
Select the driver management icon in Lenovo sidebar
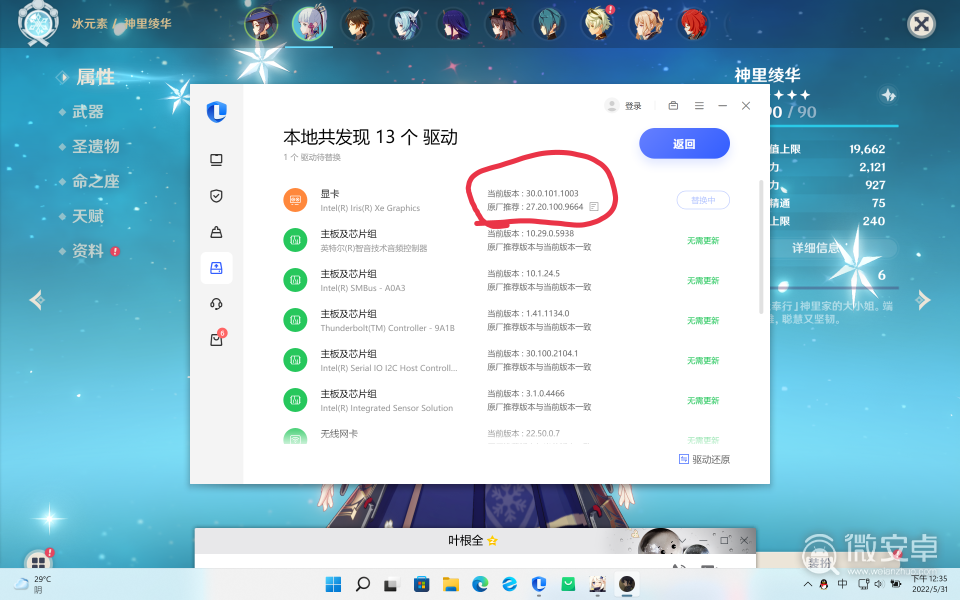[216, 268]
